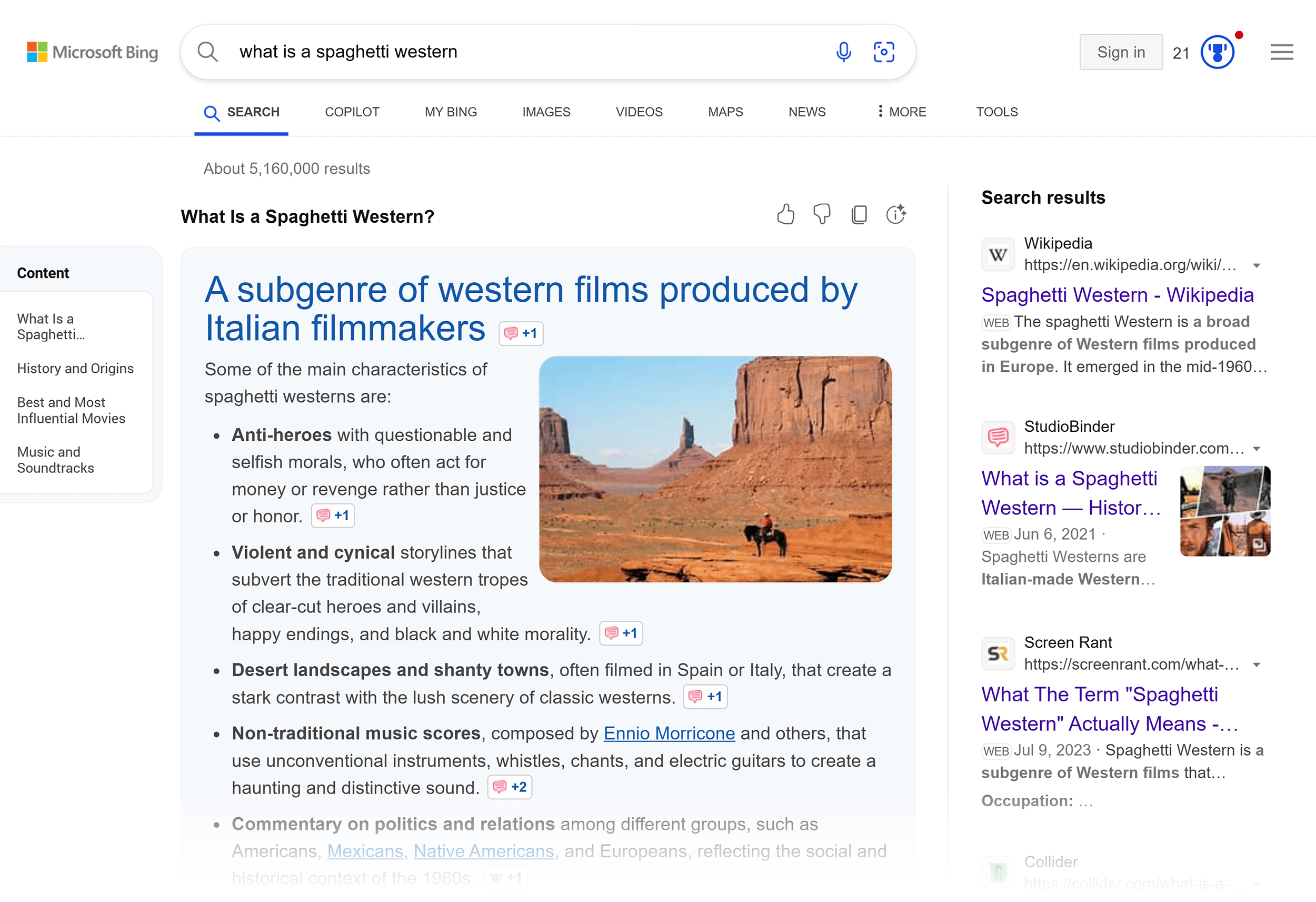Click the StudioBinder favicon

pyautogui.click(x=998, y=438)
